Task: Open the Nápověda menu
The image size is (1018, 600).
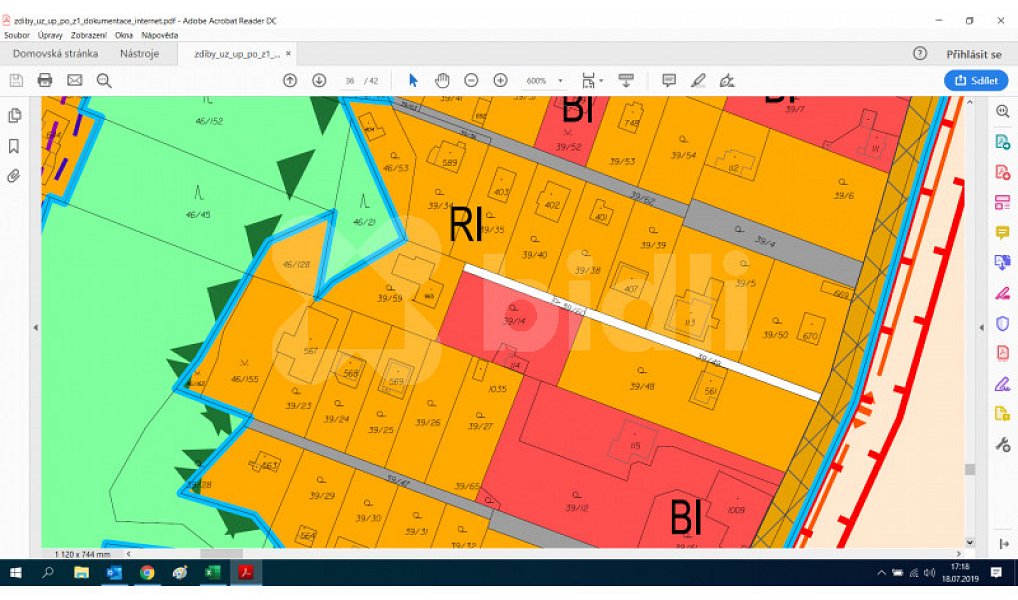Action: (160, 36)
